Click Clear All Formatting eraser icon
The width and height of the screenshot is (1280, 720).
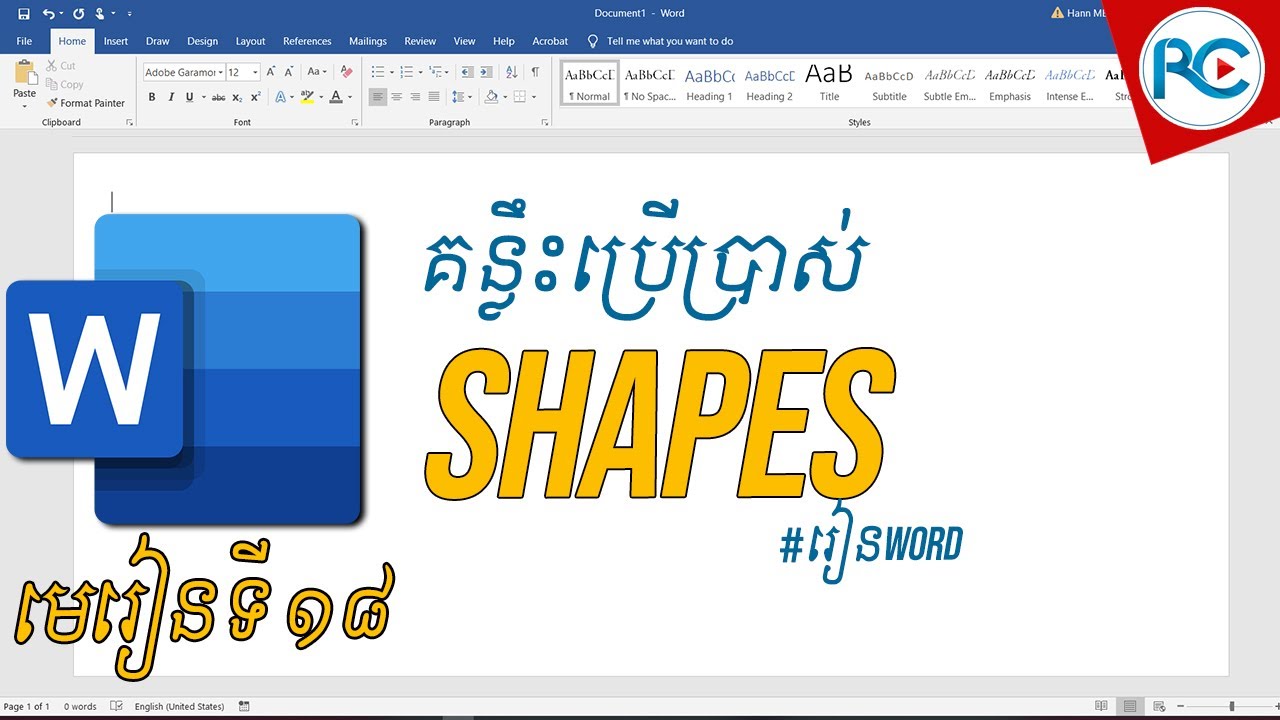click(346, 72)
